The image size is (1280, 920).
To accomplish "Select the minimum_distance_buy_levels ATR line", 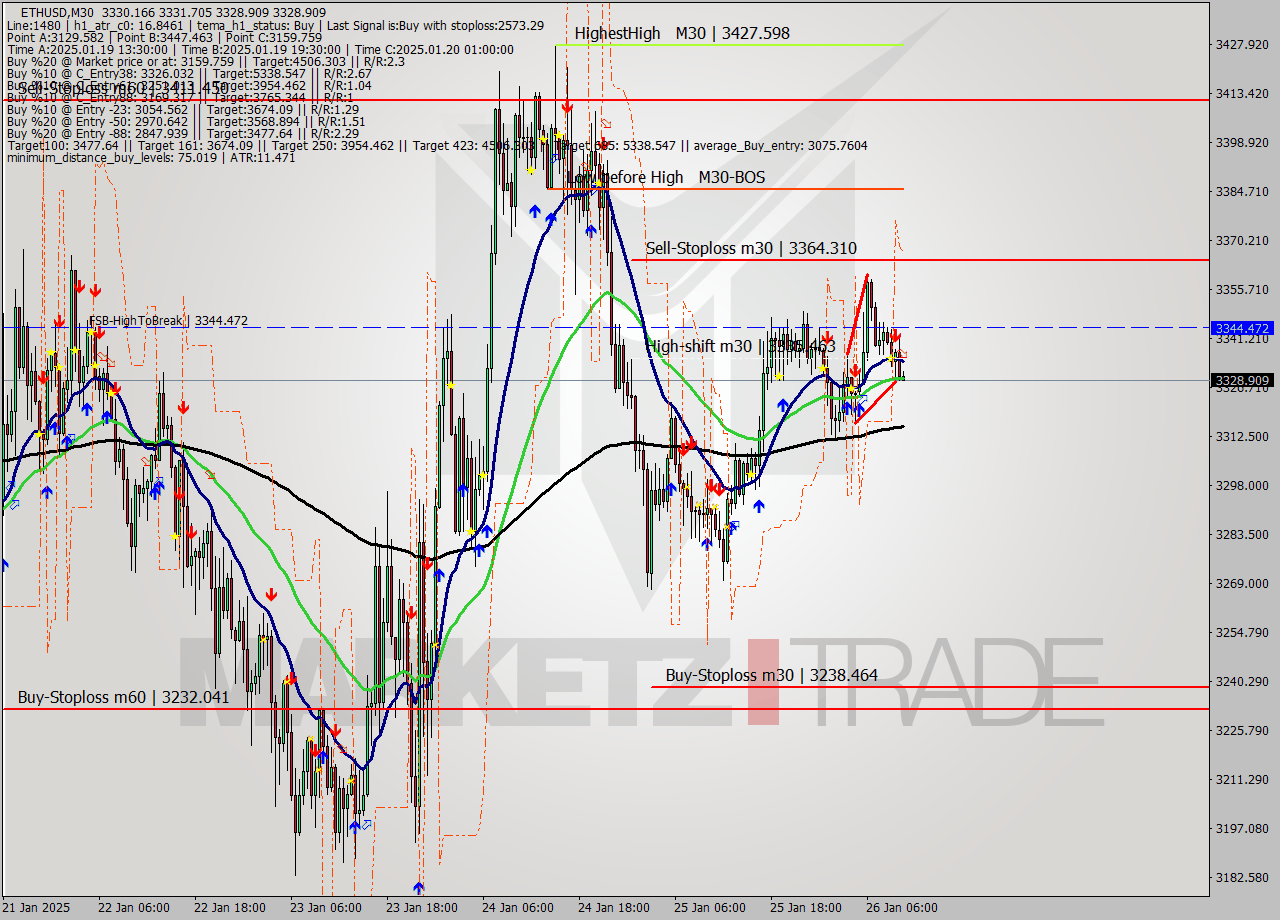I will (x=151, y=157).
